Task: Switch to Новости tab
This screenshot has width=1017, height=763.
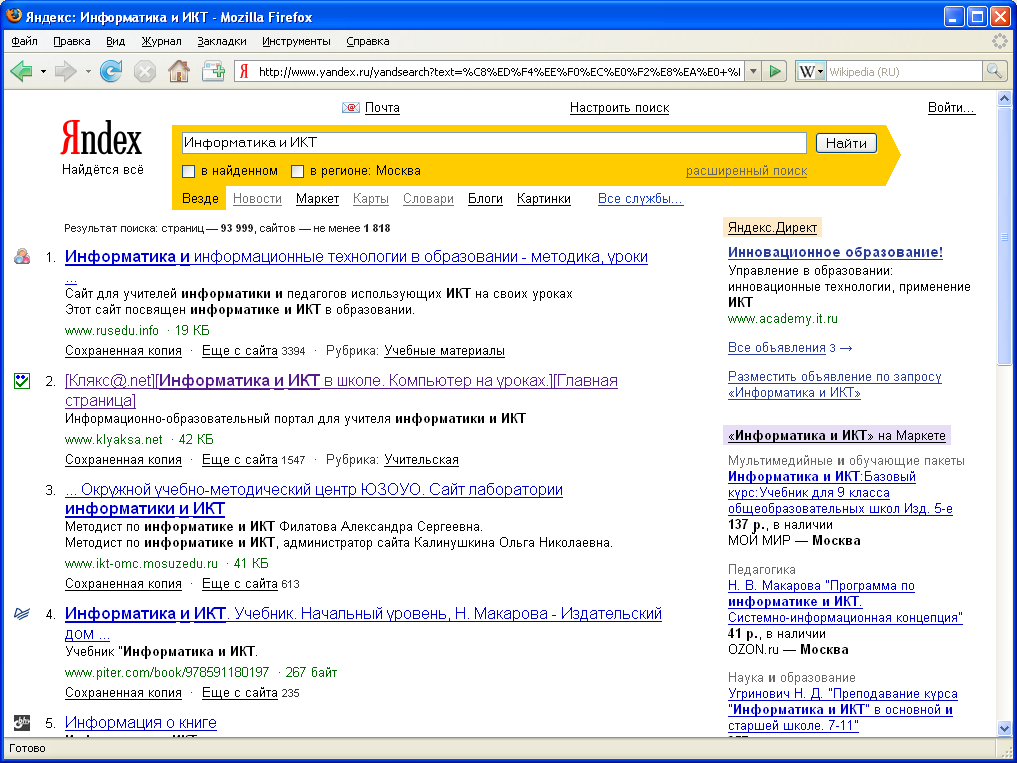Action: click(x=257, y=199)
